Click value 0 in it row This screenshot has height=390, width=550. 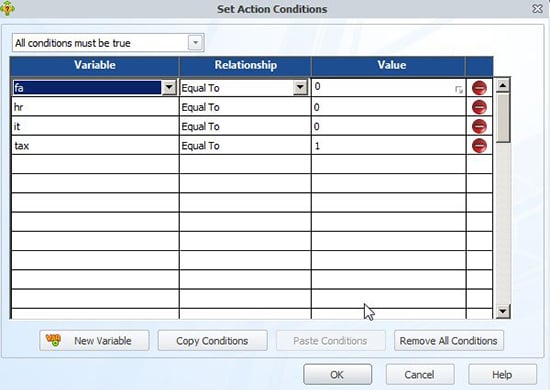[x=388, y=126]
